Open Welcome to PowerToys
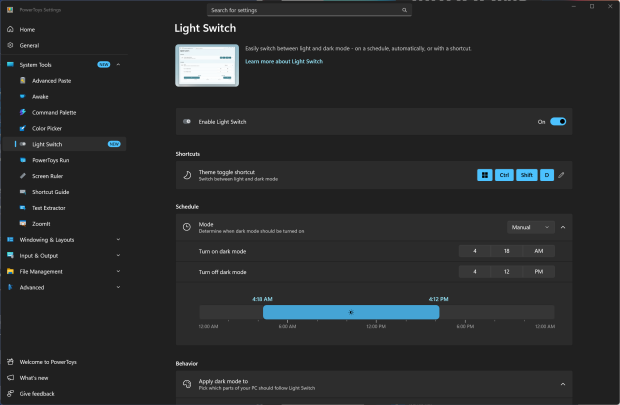Image resolution: width=620 pixels, height=405 pixels. pyautogui.click(x=63, y=362)
